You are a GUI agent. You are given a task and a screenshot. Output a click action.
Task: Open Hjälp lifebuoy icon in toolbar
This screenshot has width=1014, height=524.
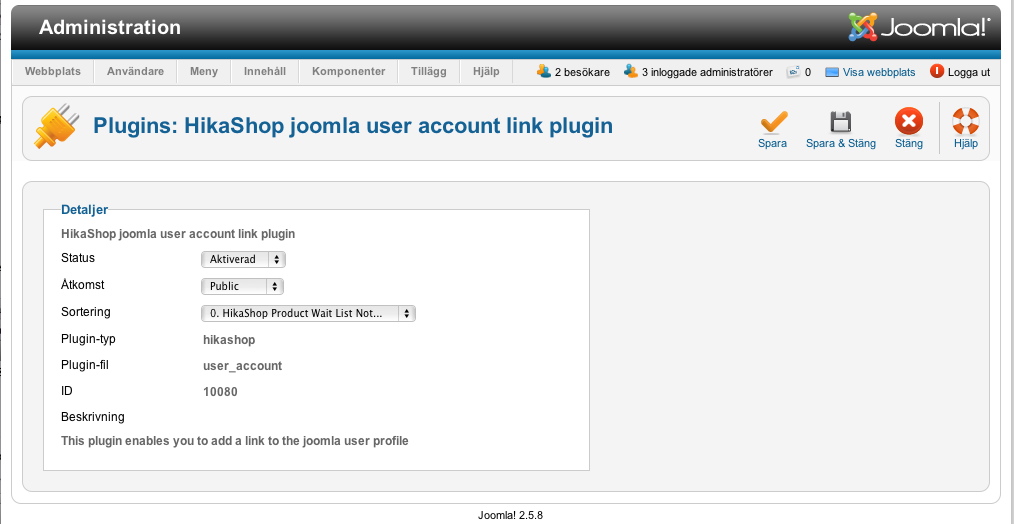pyautogui.click(x=965, y=122)
